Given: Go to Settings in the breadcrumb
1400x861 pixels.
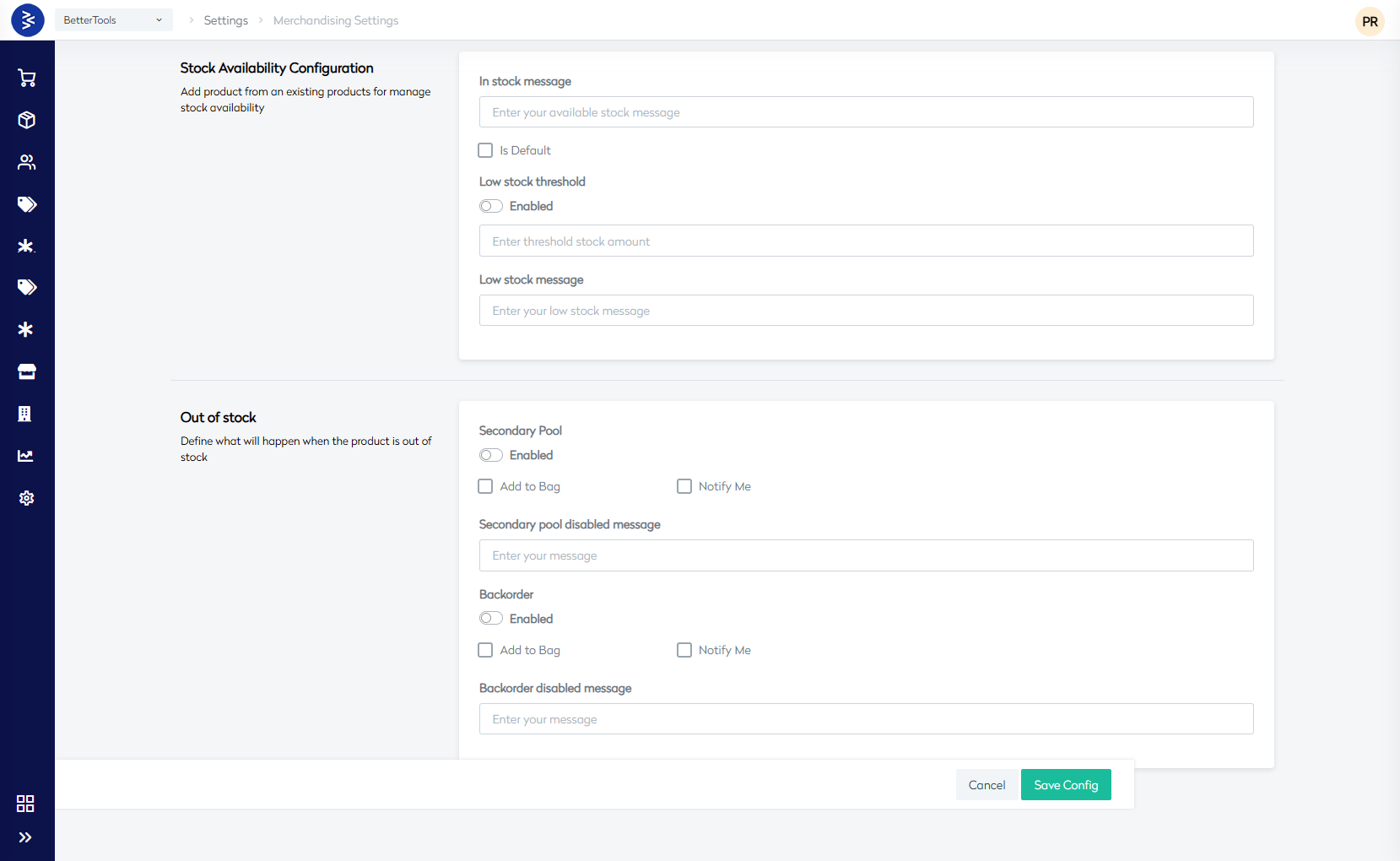Looking at the screenshot, I should 225,20.
